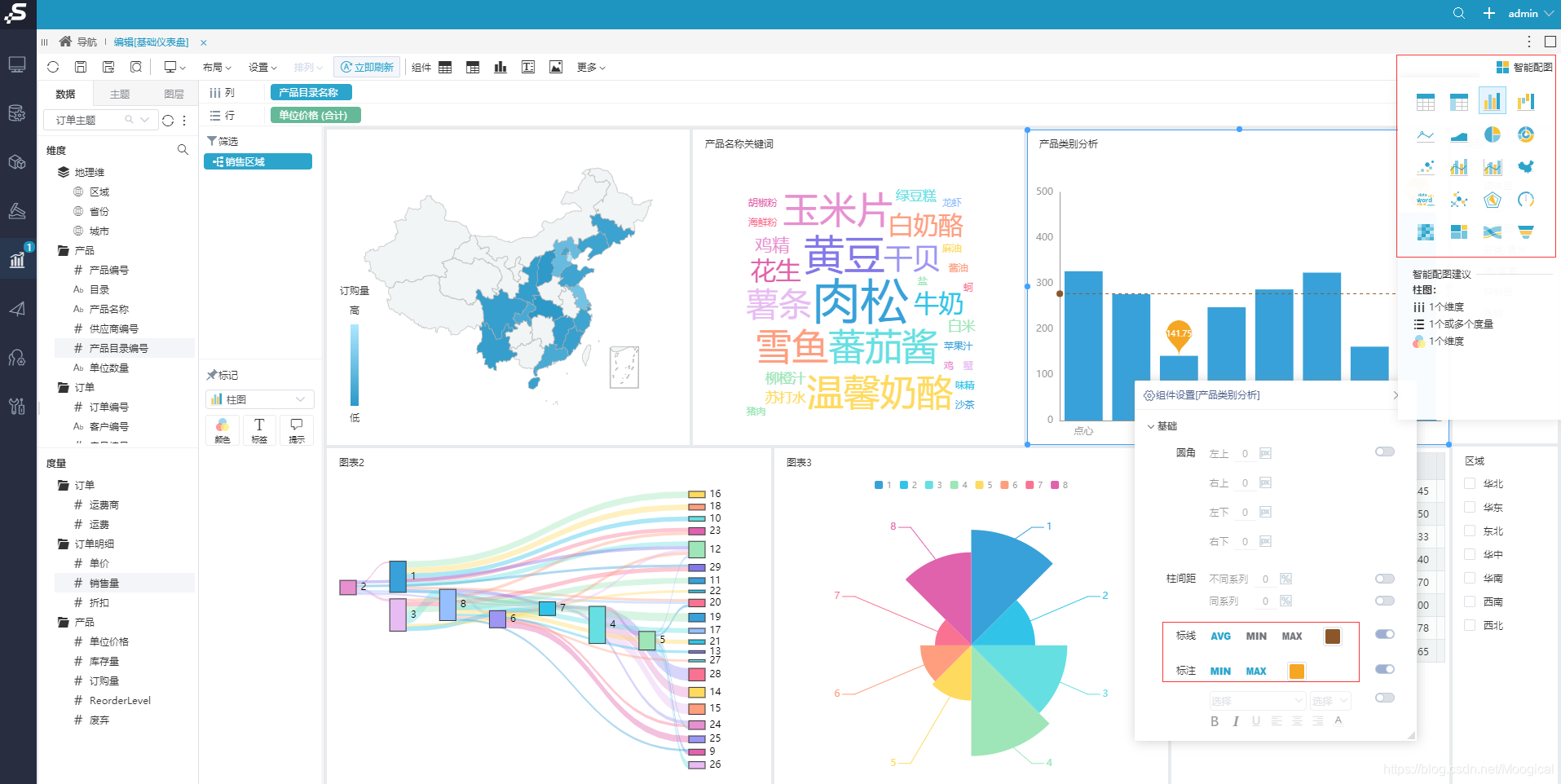Open the 颜色 color mark button
This screenshot has height=784, width=1561.
coord(223,429)
